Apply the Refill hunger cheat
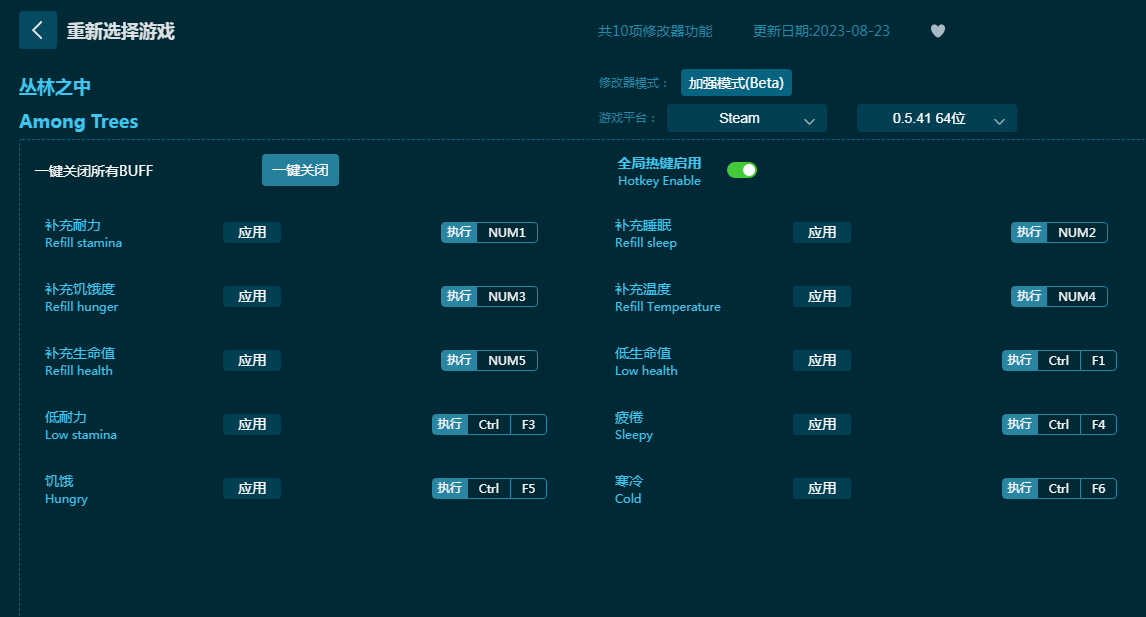Image resolution: width=1146 pixels, height=617 pixels. point(252,296)
